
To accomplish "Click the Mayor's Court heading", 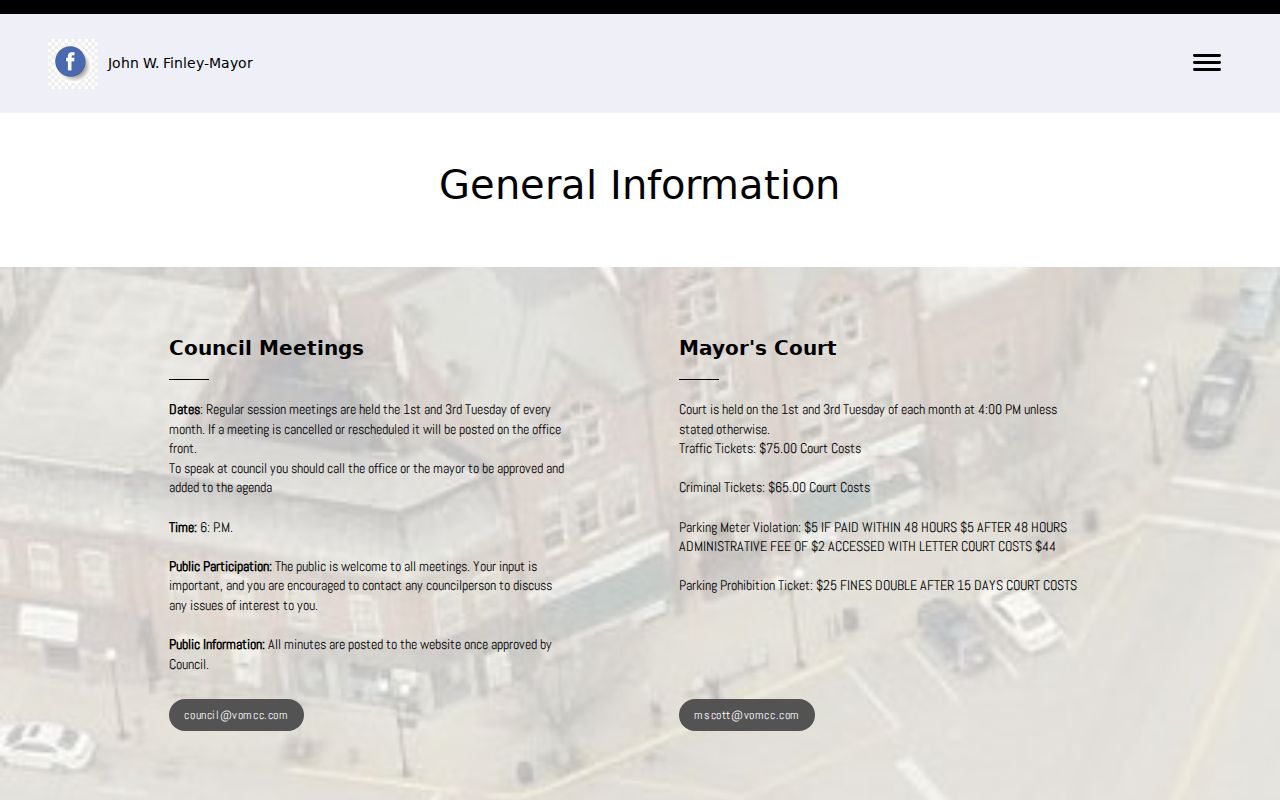I will (x=757, y=348).
